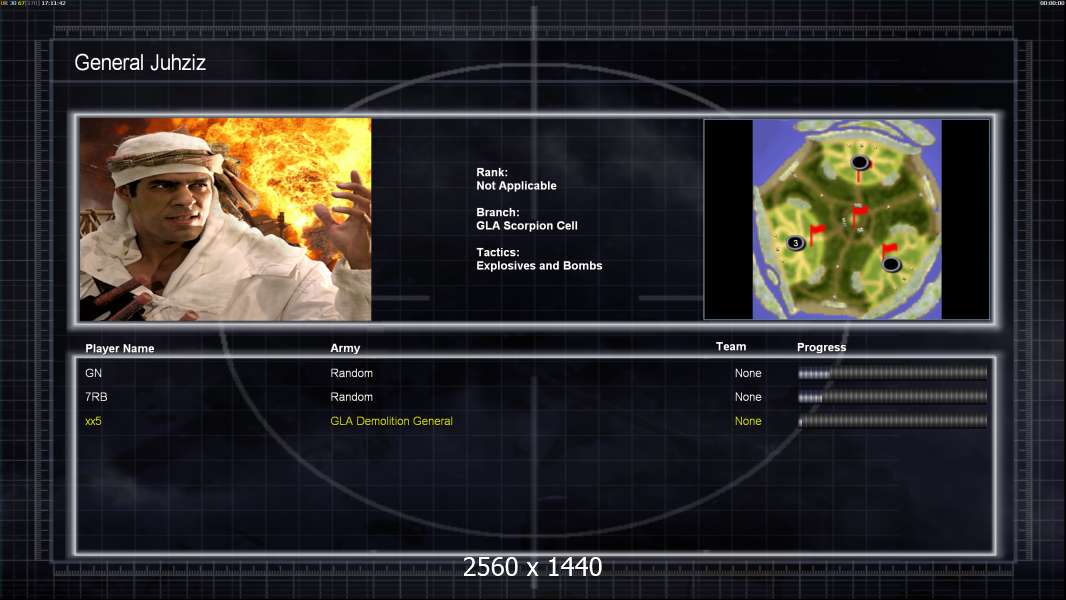This screenshot has width=1066, height=600.
Task: Click the "Army" column header
Action: click(345, 348)
